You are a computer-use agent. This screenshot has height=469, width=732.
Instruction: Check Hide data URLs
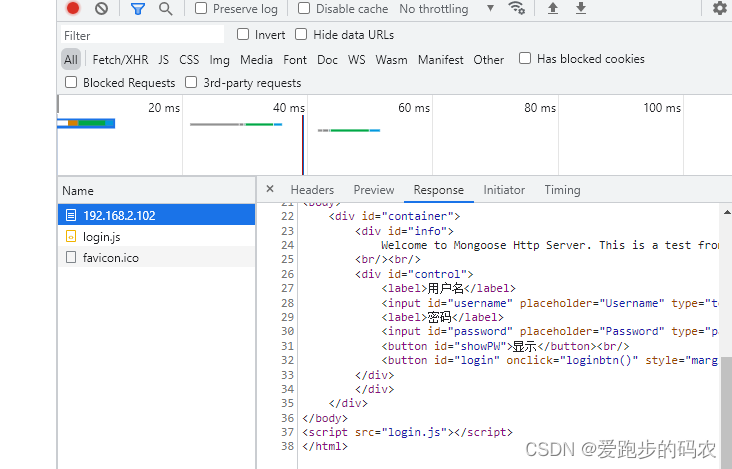301,34
